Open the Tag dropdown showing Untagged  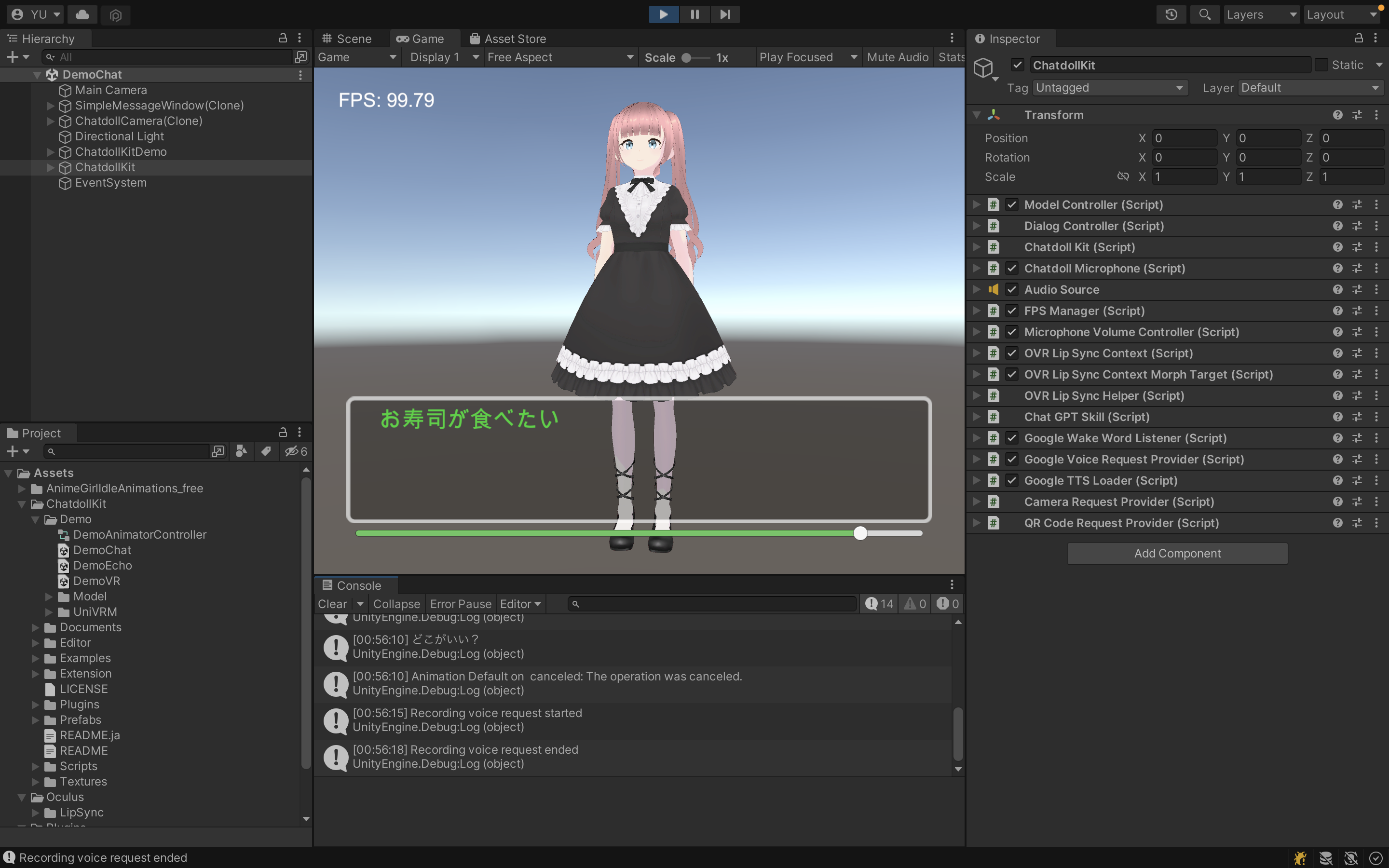pyautogui.click(x=1109, y=87)
